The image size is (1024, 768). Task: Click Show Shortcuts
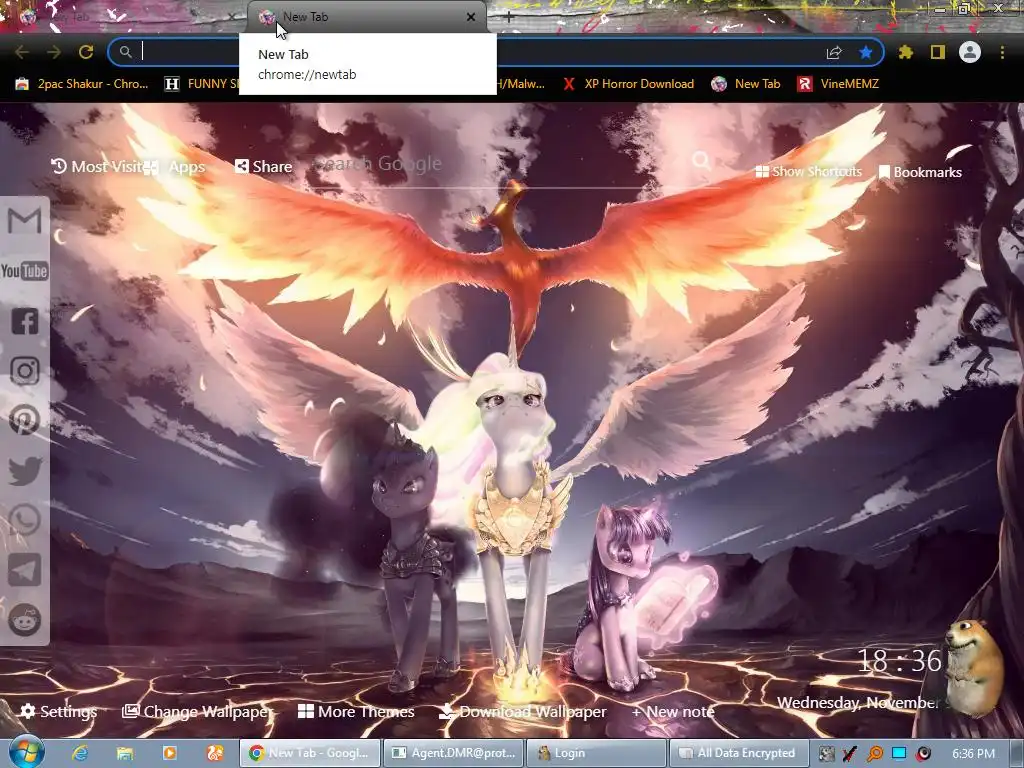click(808, 171)
